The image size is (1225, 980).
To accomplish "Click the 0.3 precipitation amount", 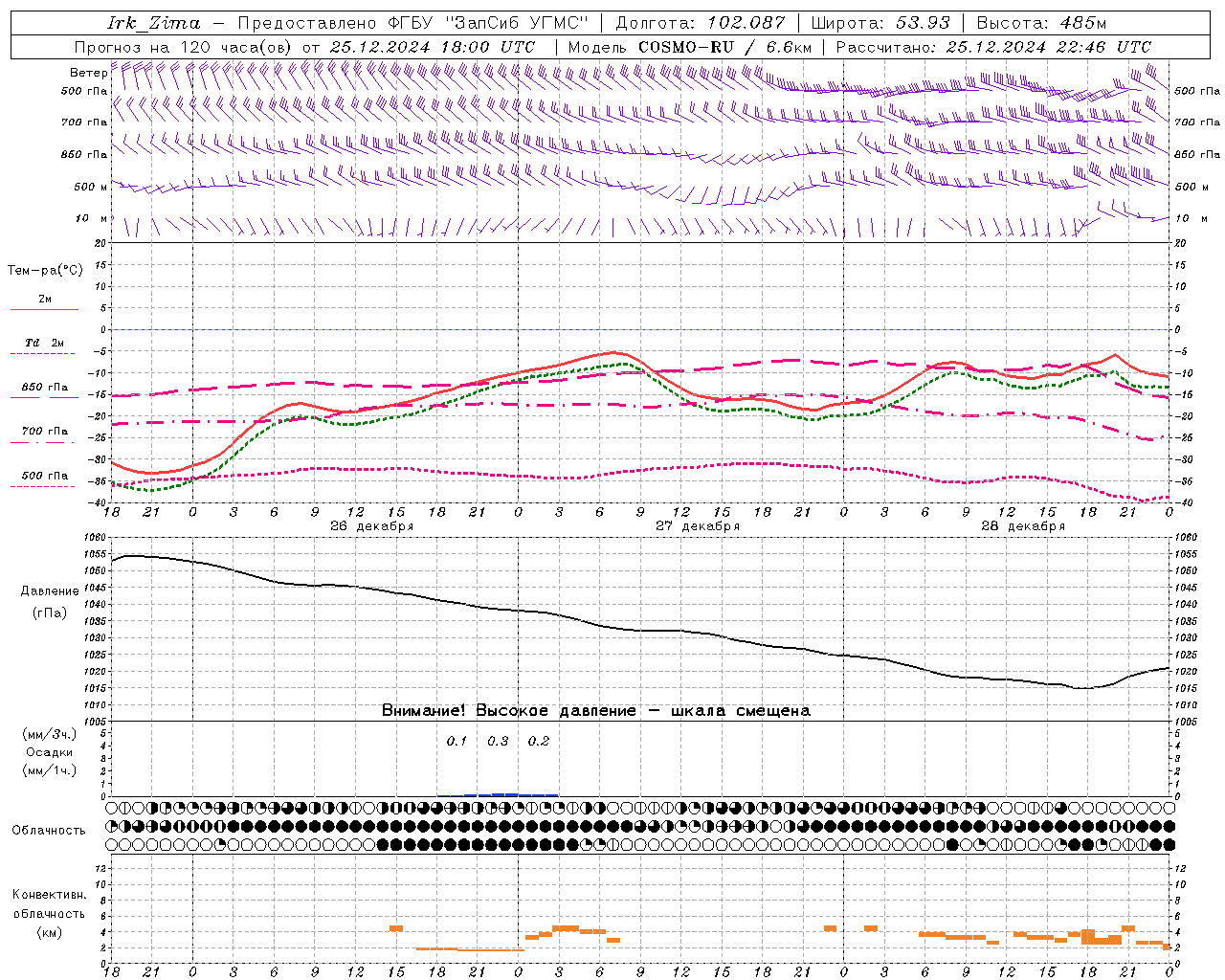I will [x=498, y=741].
